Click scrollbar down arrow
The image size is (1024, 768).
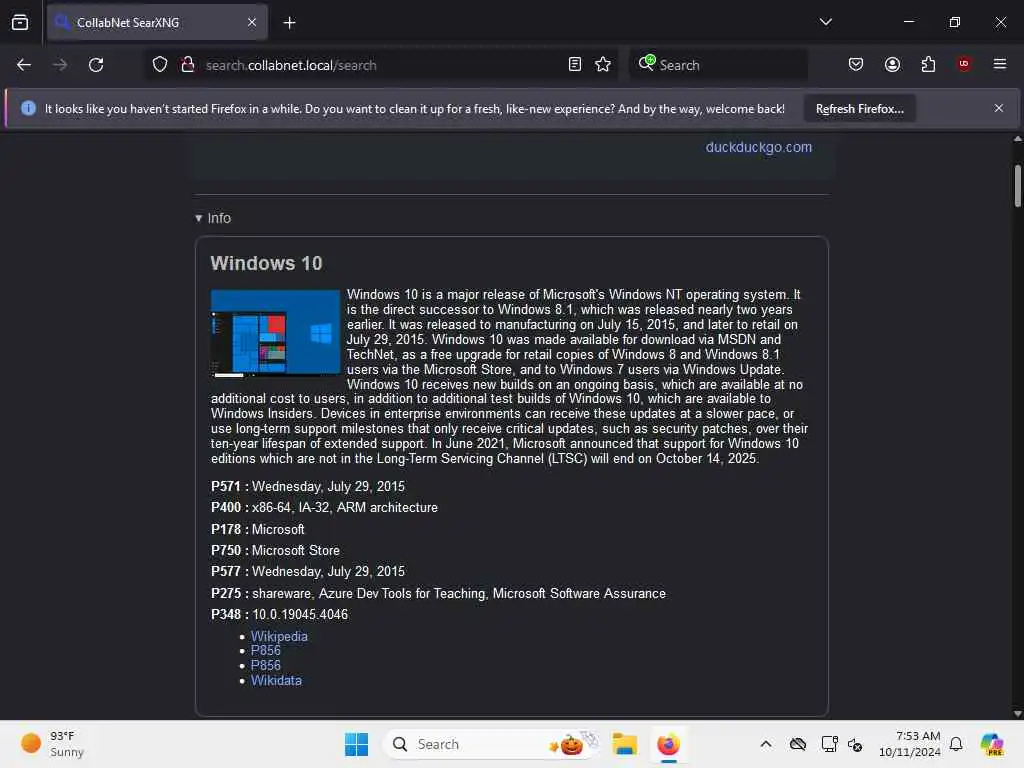tap(1017, 714)
